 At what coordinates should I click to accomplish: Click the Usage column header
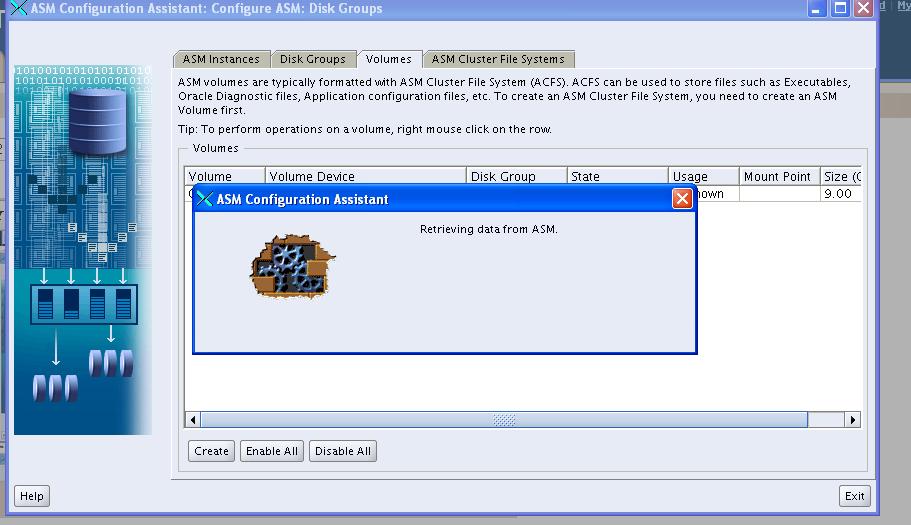[704, 176]
